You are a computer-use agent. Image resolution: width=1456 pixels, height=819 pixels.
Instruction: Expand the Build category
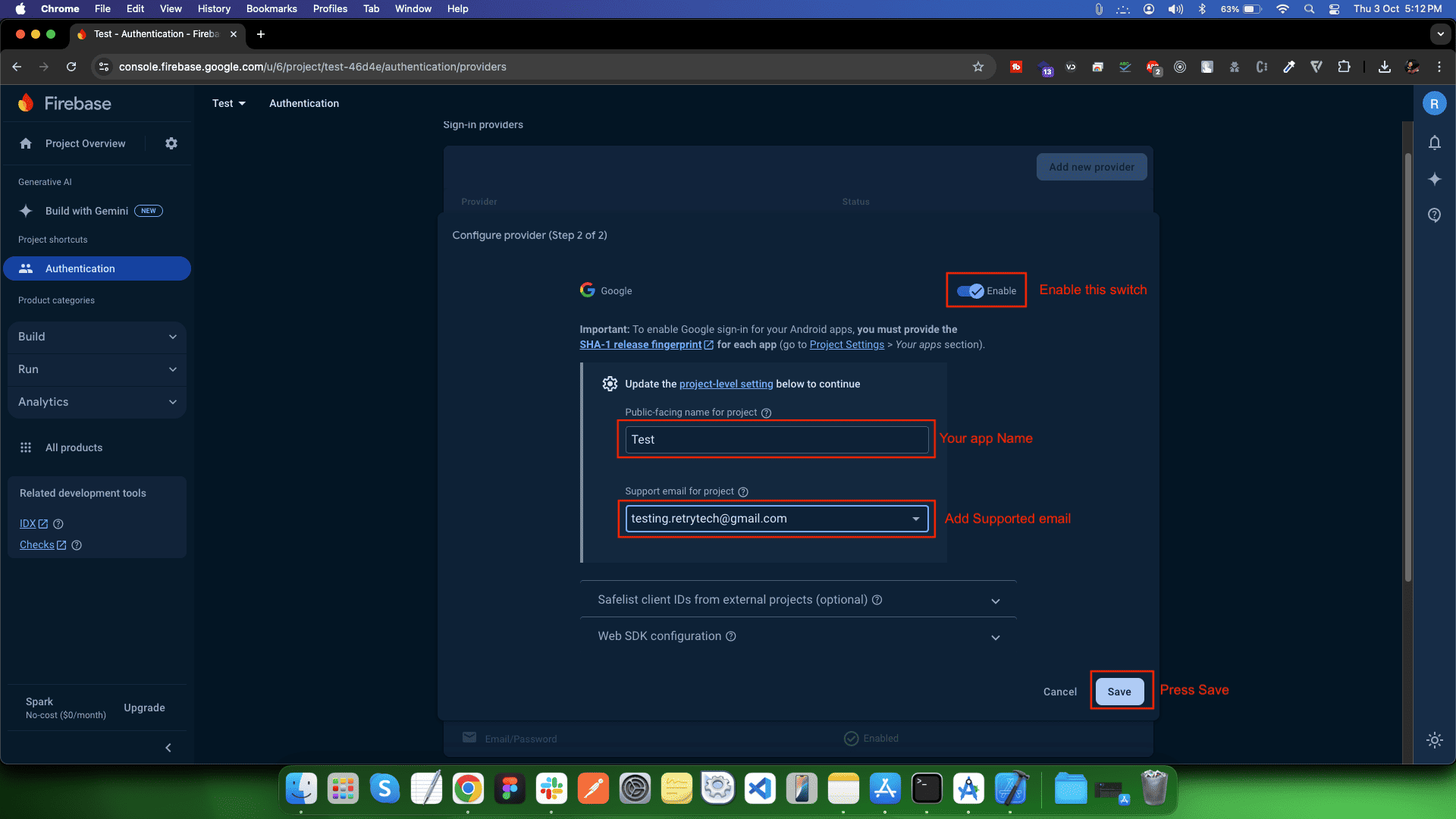click(x=97, y=337)
